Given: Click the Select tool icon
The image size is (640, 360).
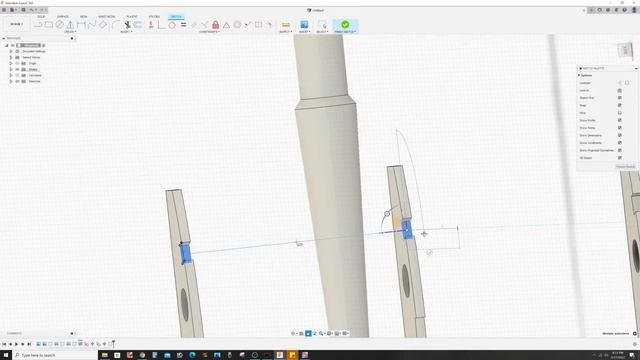Looking at the screenshot, I should pos(322,25).
